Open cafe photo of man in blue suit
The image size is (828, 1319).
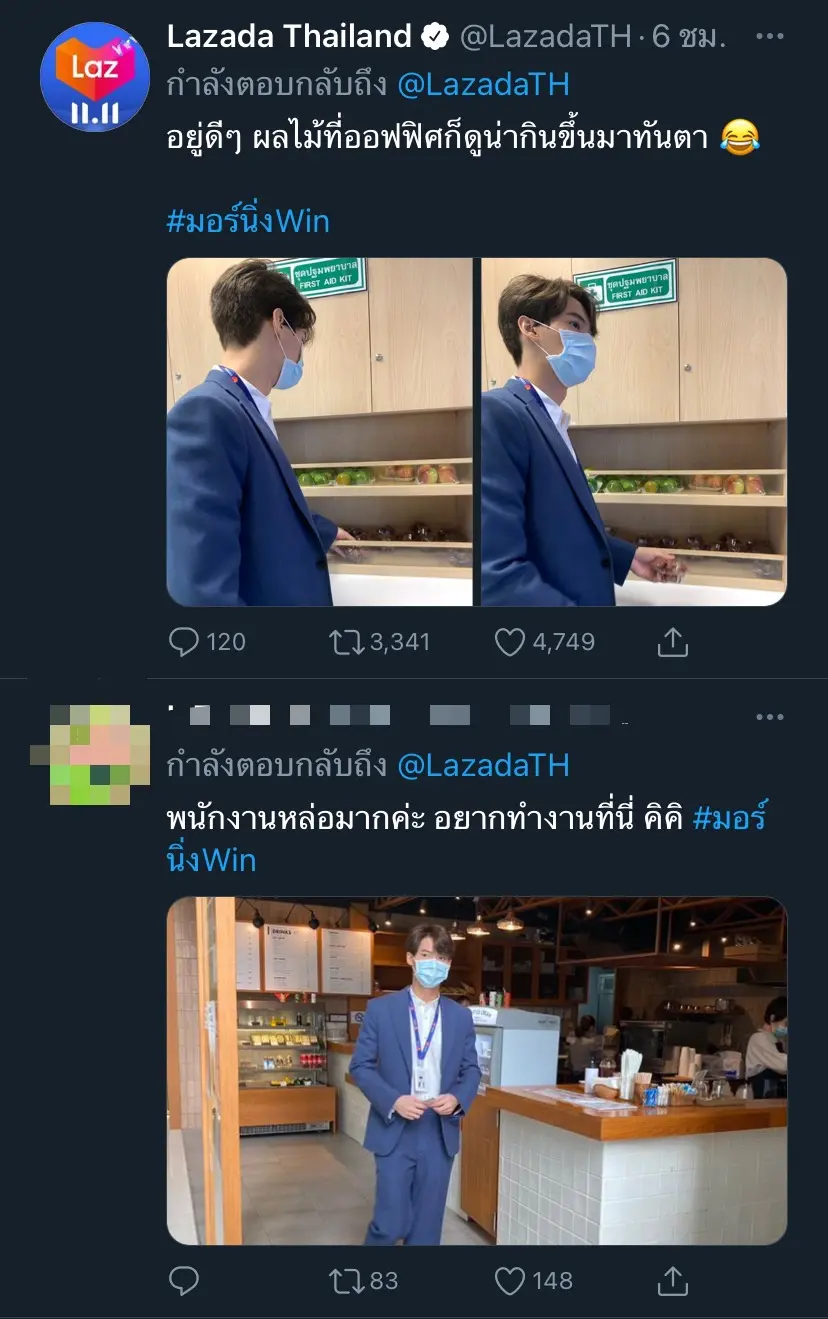(x=476, y=1070)
